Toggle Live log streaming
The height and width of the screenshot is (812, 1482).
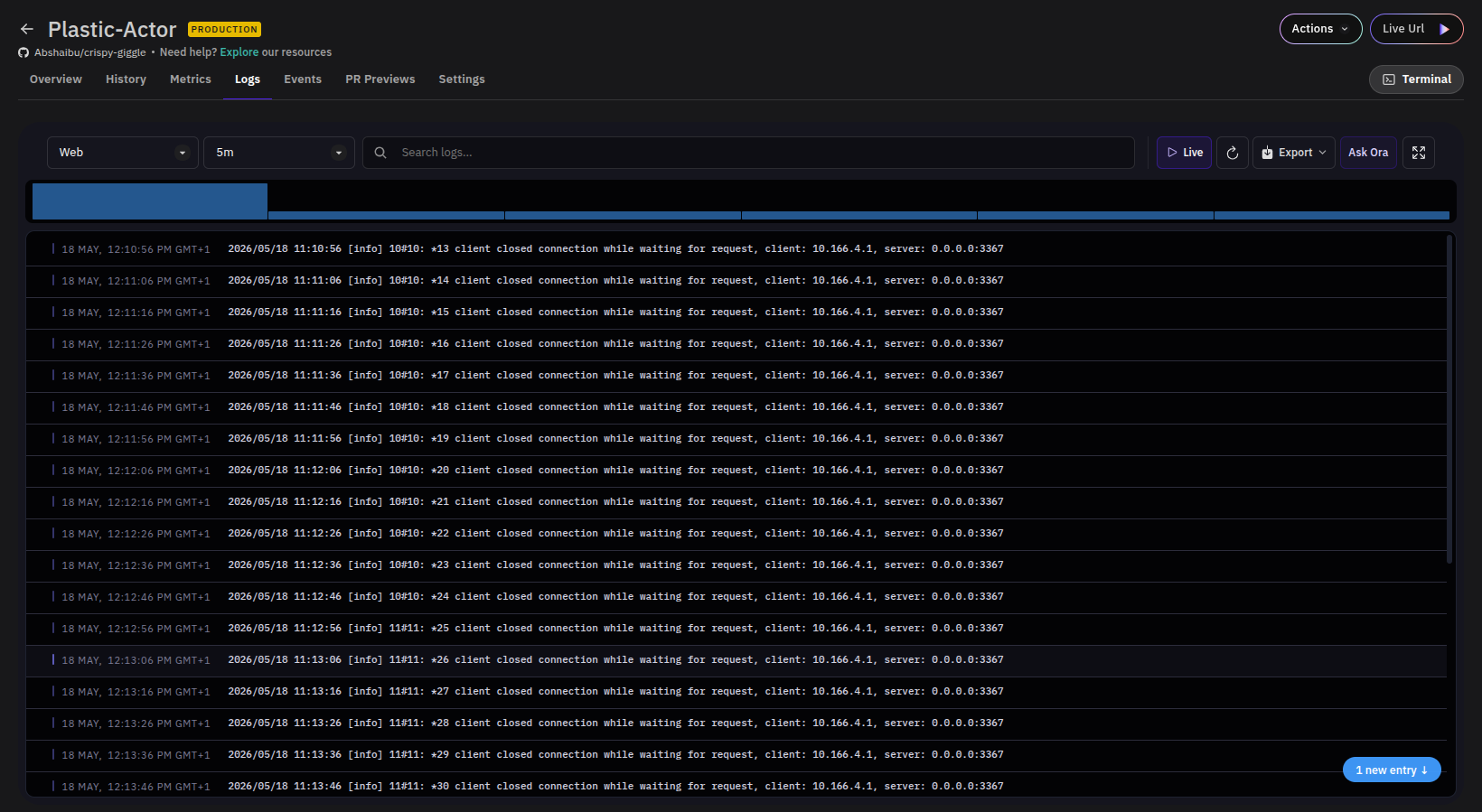(1185, 153)
